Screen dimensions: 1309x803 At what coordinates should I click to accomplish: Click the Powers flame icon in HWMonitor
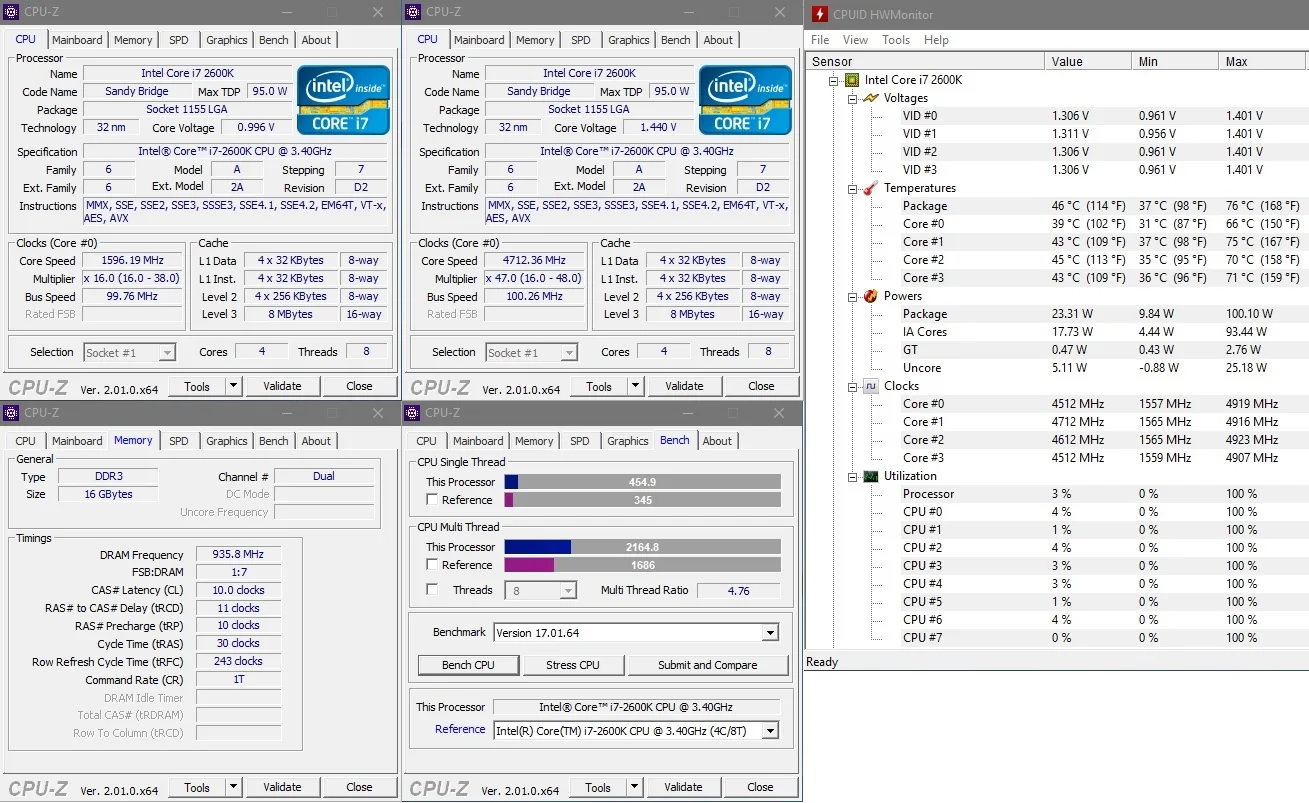[x=870, y=296]
